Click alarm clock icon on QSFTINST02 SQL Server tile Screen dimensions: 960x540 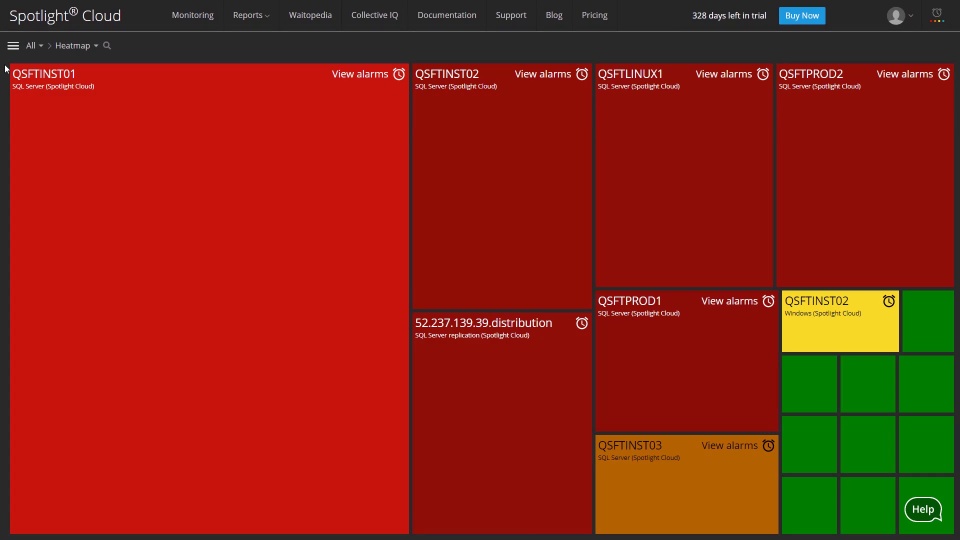click(582, 74)
